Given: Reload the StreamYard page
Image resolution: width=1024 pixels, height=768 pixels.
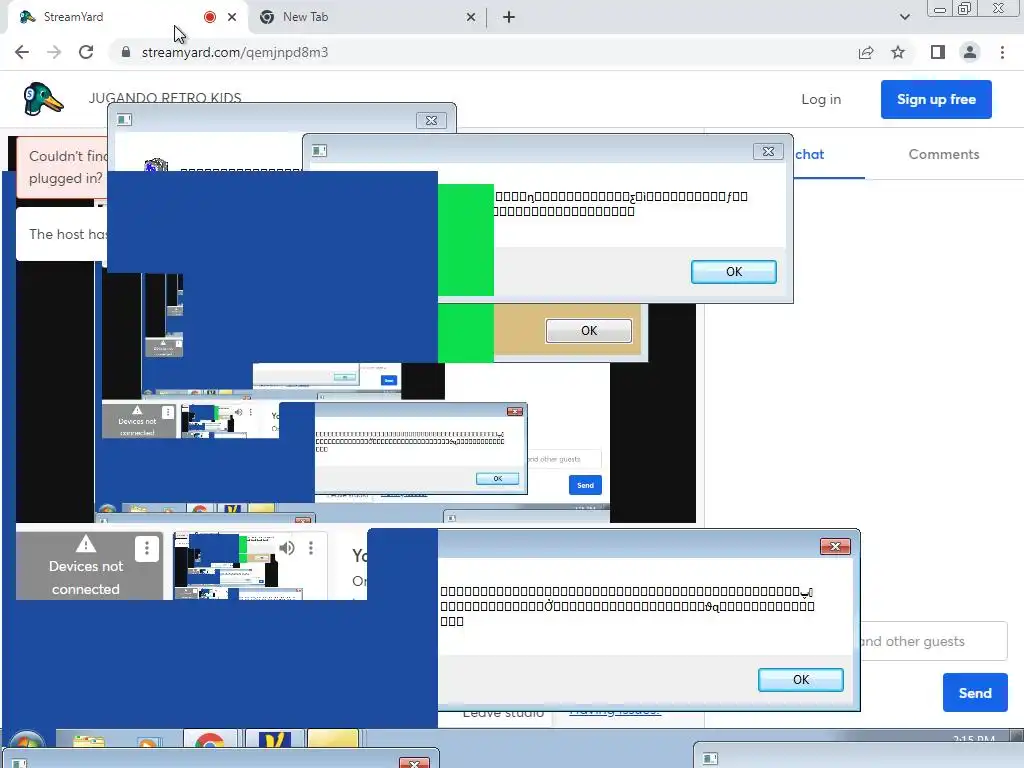Looking at the screenshot, I should tap(86, 52).
